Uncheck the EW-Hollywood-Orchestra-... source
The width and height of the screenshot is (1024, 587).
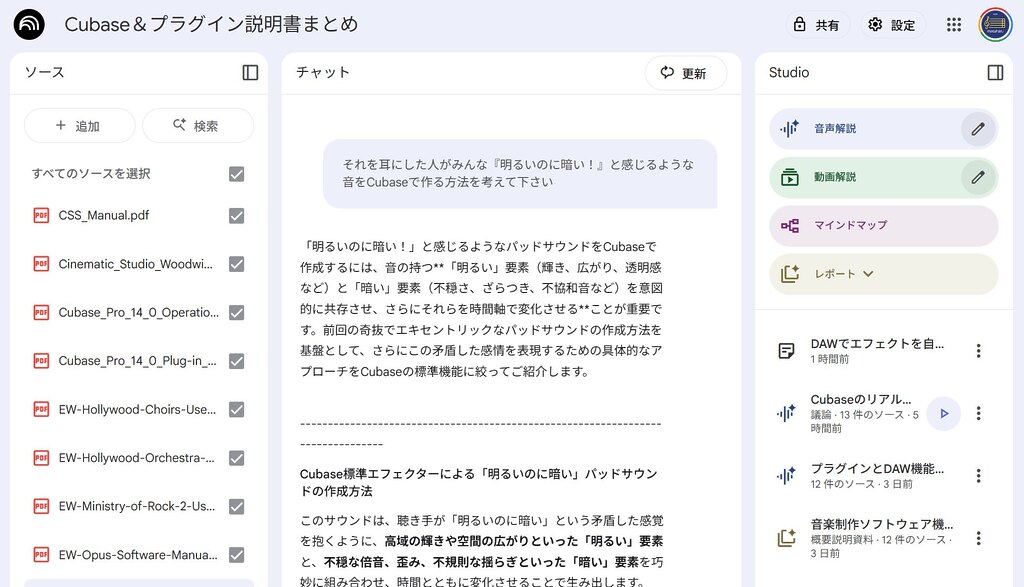coord(236,458)
